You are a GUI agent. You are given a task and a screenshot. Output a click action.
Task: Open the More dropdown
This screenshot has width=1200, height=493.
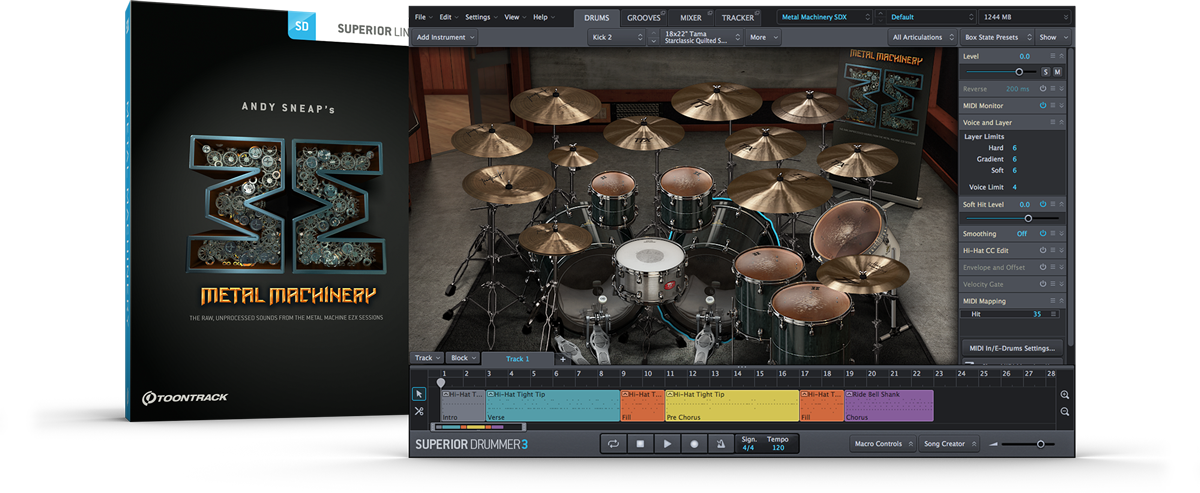pyautogui.click(x=763, y=37)
